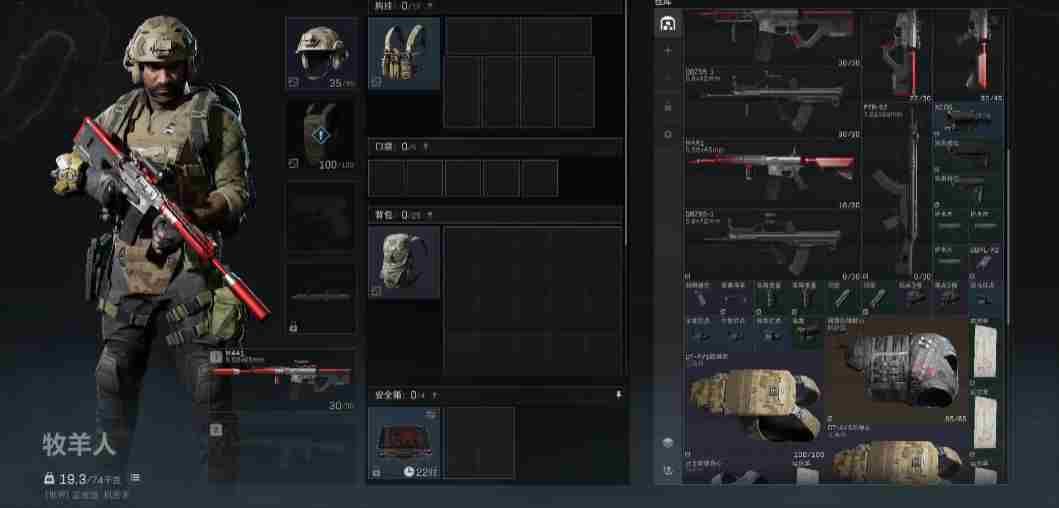Click the 牧羊人 operator name

[x=79, y=444]
